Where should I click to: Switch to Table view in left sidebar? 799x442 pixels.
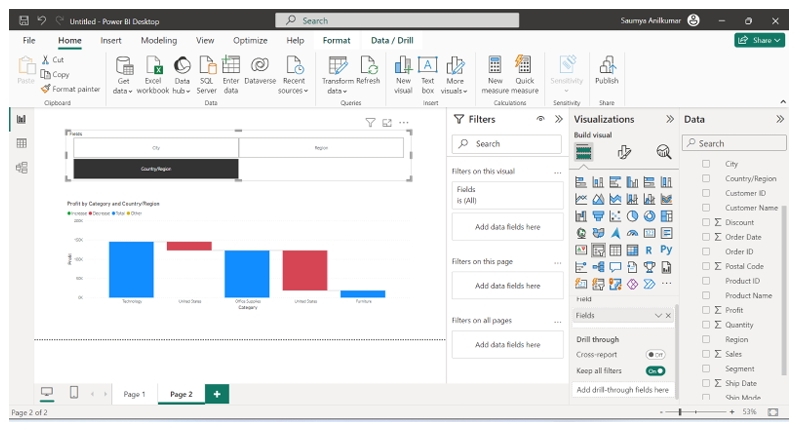pos(21,143)
